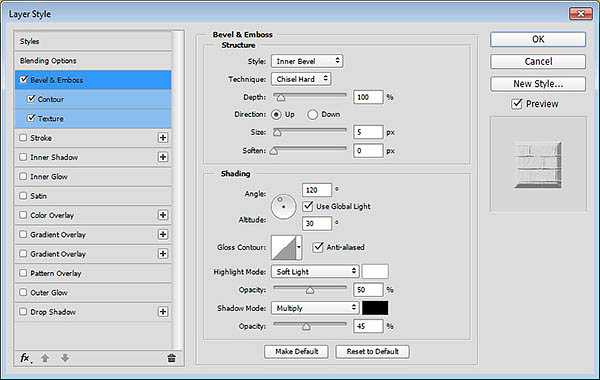Enable the Outer Glow checkbox
The height and width of the screenshot is (380, 600).
pos(23,292)
